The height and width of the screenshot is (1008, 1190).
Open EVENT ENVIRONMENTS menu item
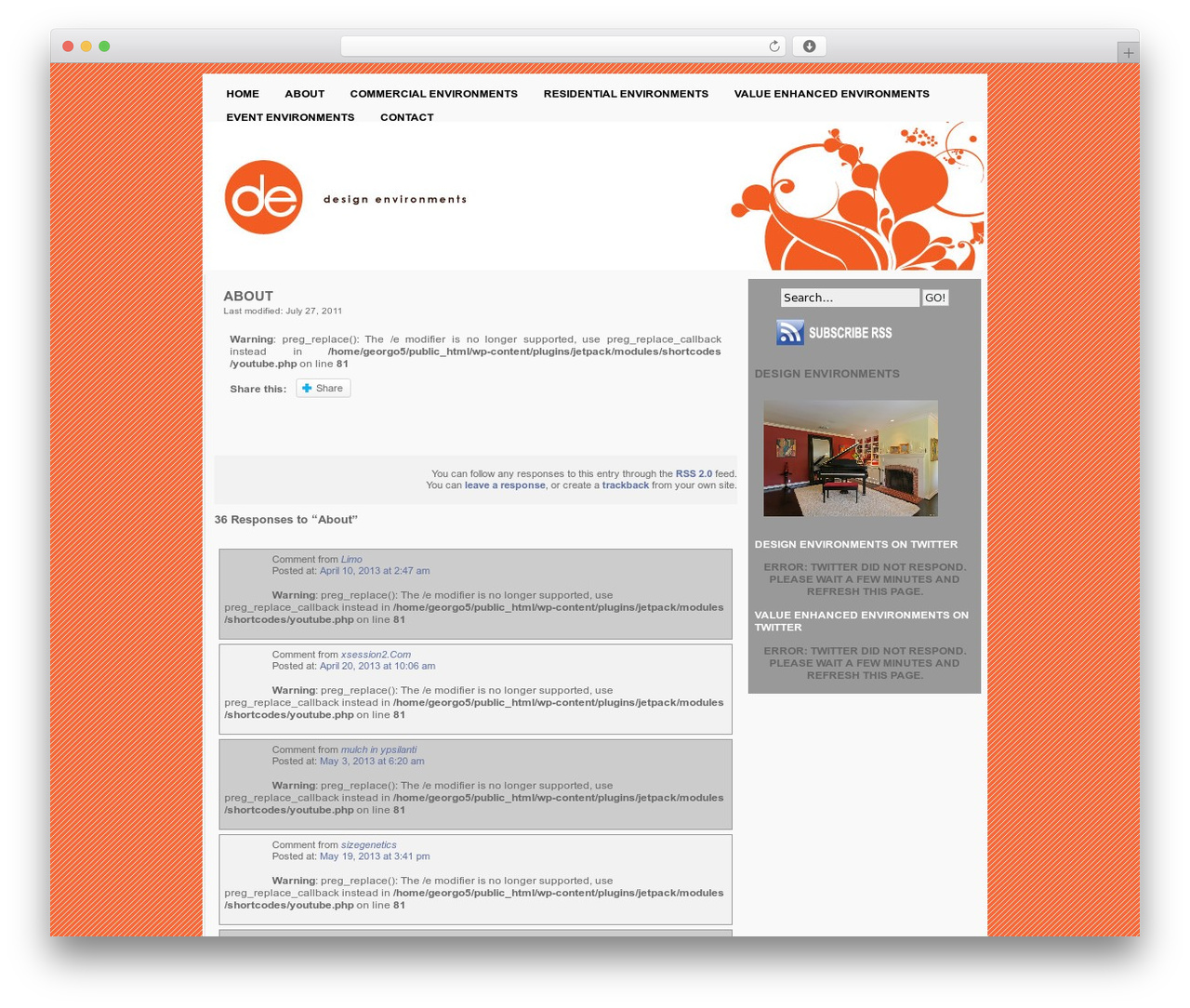click(290, 117)
